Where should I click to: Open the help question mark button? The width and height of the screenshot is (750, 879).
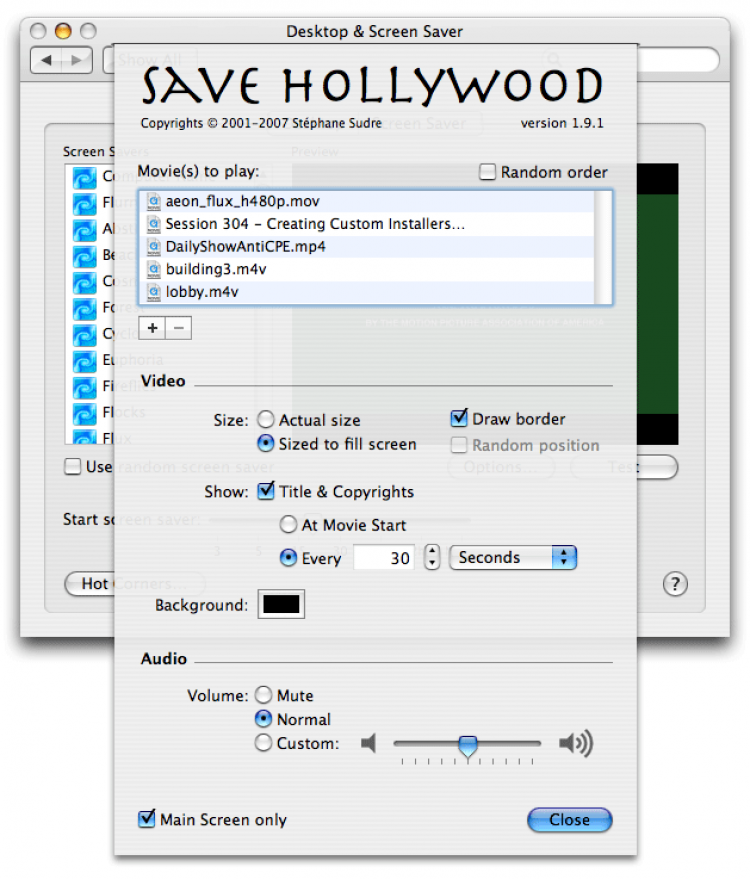pos(675,584)
